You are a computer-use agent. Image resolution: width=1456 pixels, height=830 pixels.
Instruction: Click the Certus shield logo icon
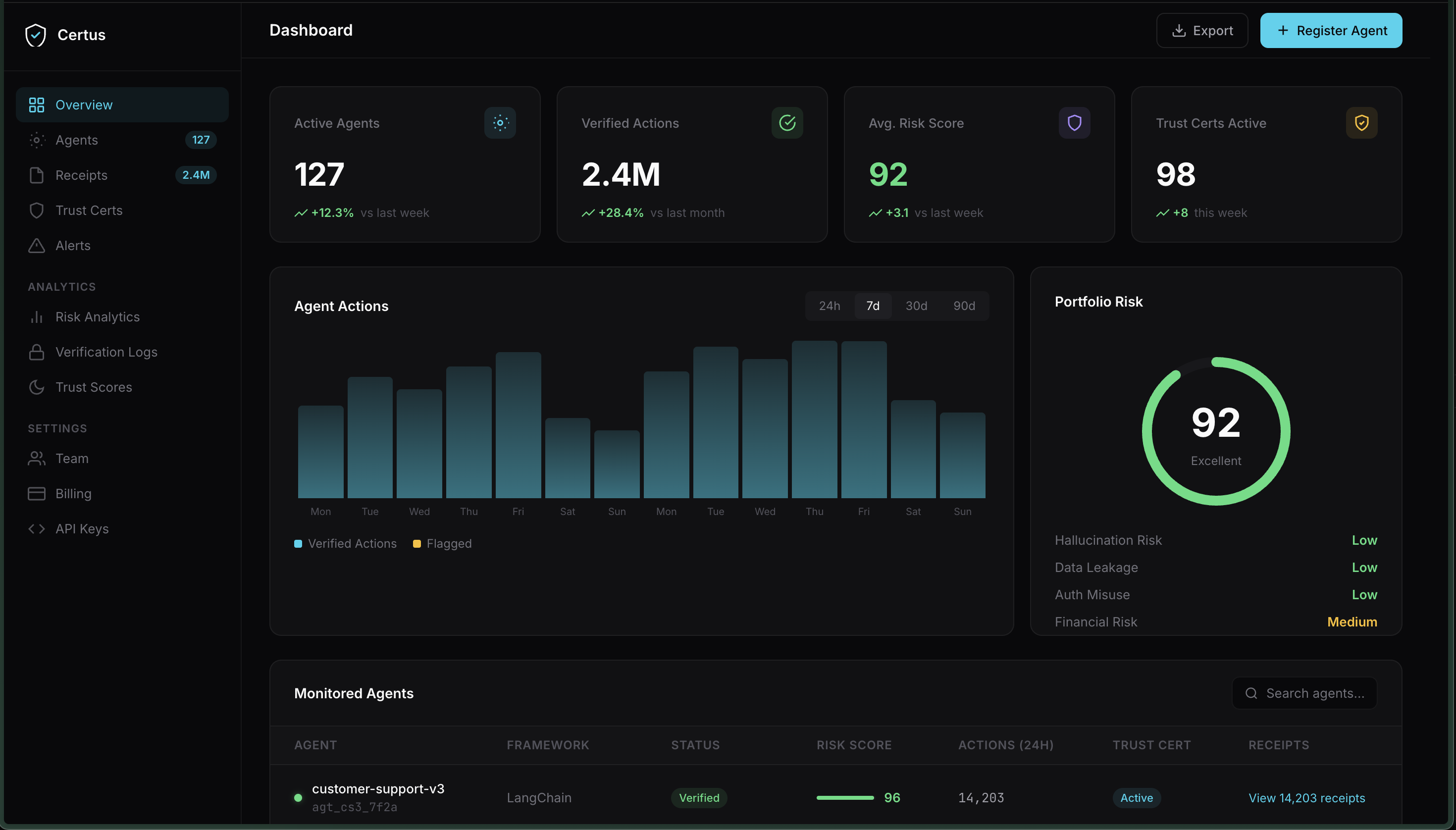click(x=35, y=35)
